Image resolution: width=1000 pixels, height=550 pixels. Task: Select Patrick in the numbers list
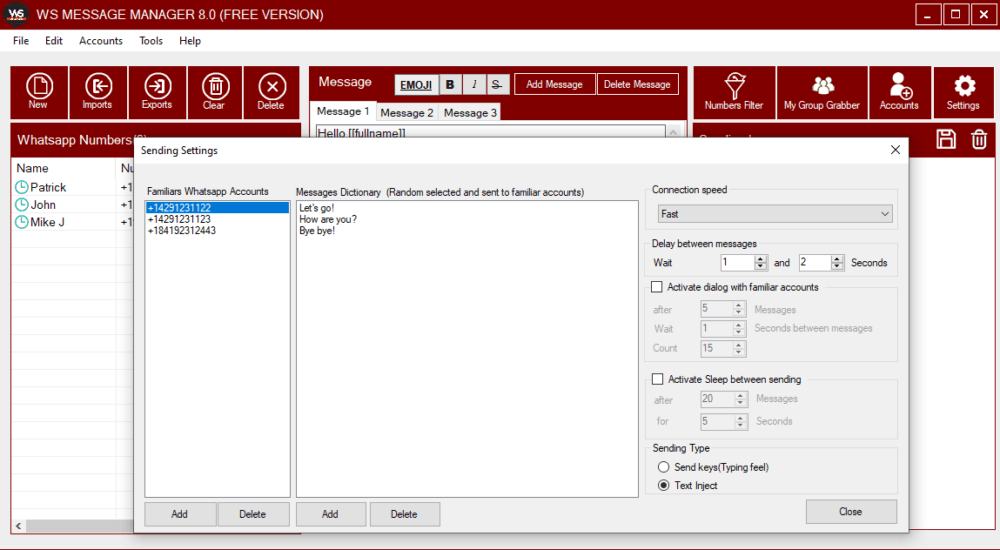tap(48, 187)
